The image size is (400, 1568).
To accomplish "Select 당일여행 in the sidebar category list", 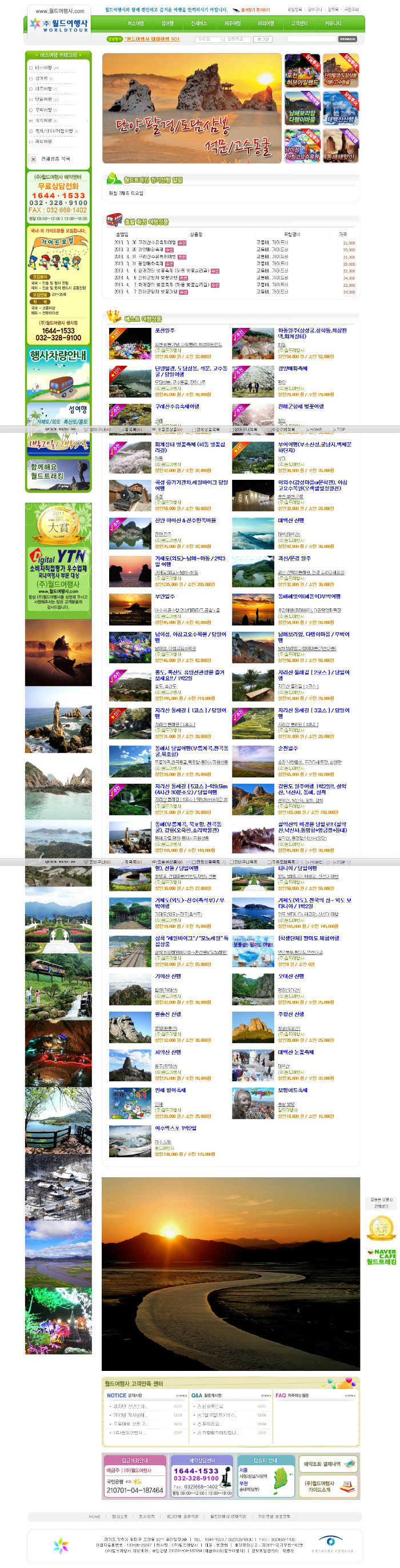I will coord(43,99).
